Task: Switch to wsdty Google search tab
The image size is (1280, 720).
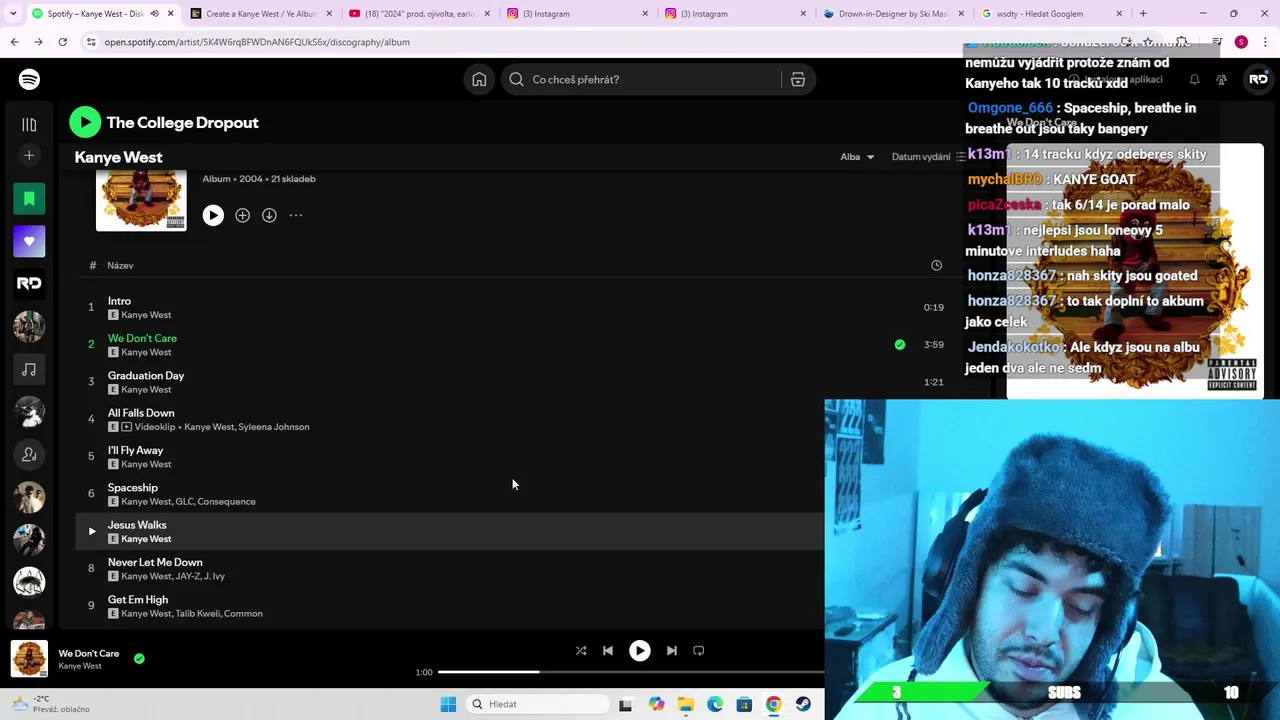Action: [x=1053, y=14]
